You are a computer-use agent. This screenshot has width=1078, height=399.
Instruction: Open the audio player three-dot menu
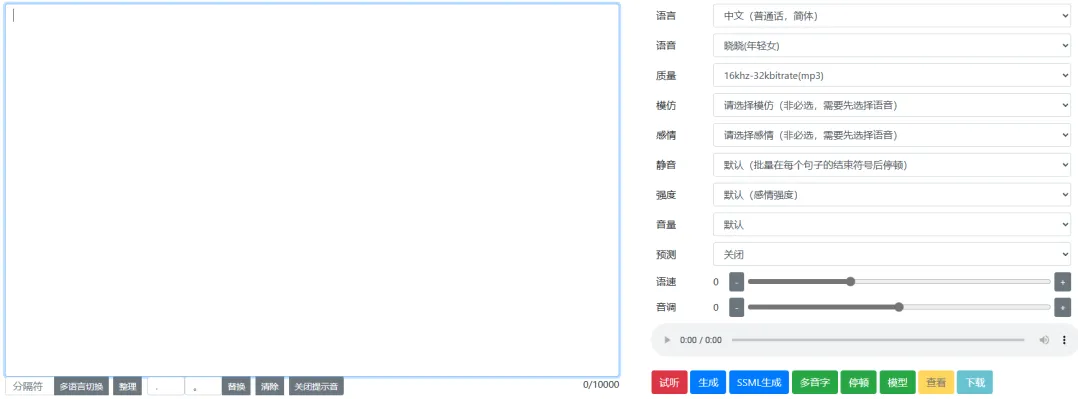pos(1064,340)
